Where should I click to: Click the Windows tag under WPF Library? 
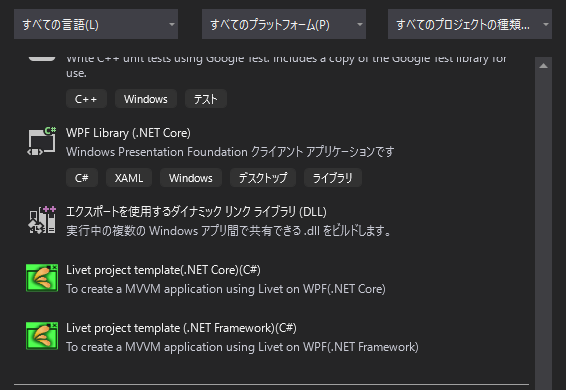coord(191,178)
